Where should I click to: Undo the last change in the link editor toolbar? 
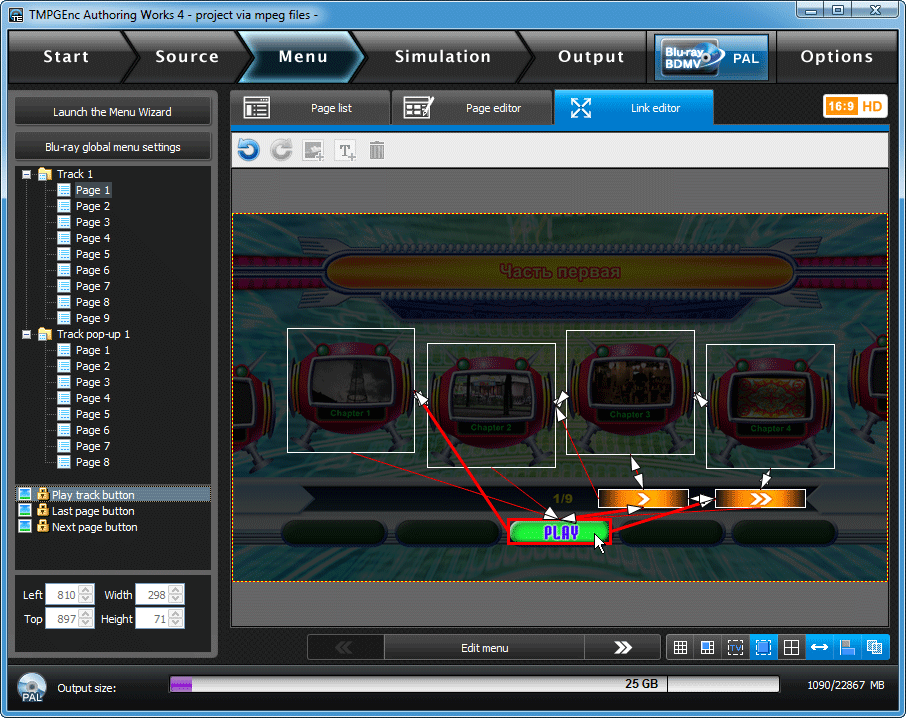(248, 151)
